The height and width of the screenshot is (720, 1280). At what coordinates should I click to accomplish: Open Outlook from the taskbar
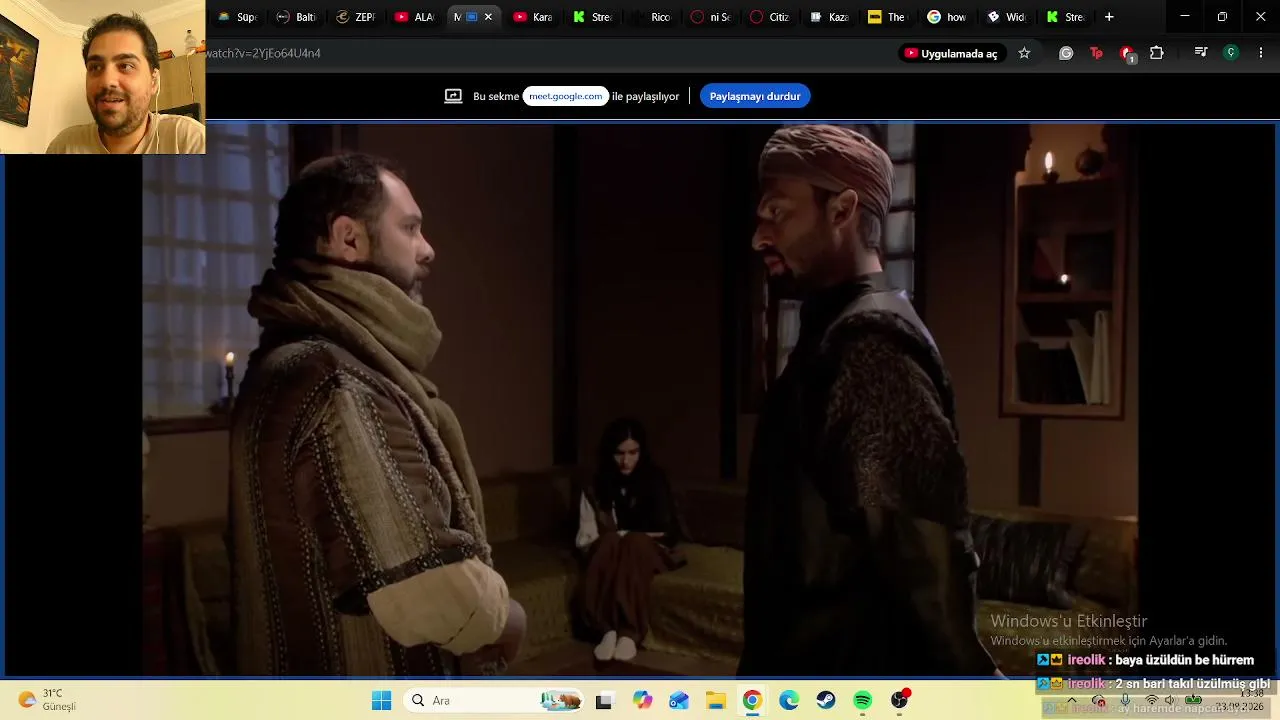(679, 701)
